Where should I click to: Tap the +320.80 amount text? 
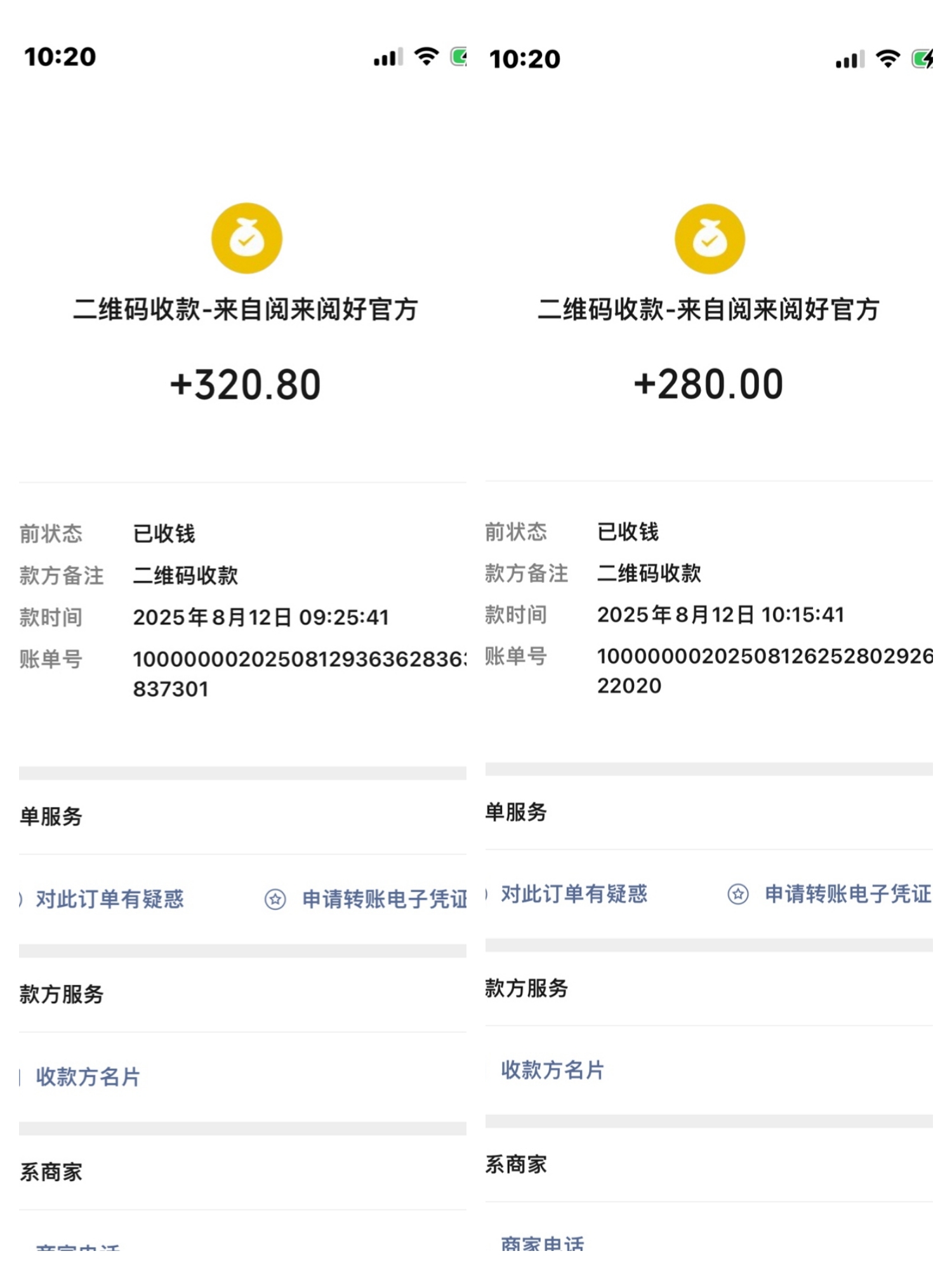[246, 385]
